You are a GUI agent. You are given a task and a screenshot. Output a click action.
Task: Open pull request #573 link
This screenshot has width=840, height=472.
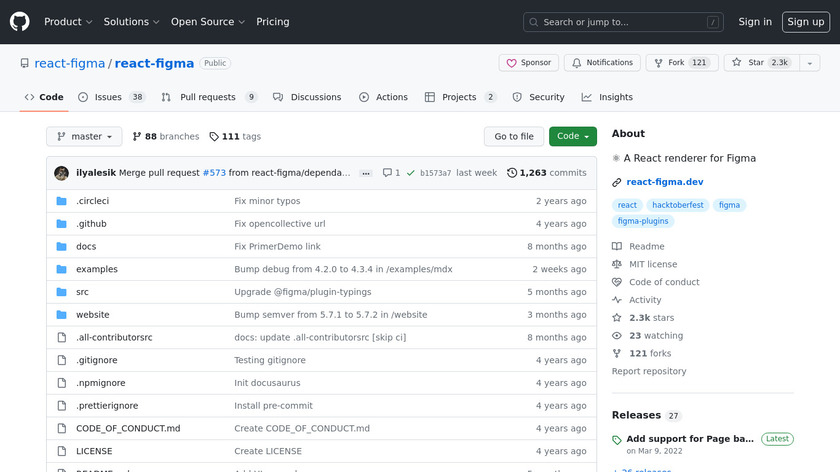214,173
